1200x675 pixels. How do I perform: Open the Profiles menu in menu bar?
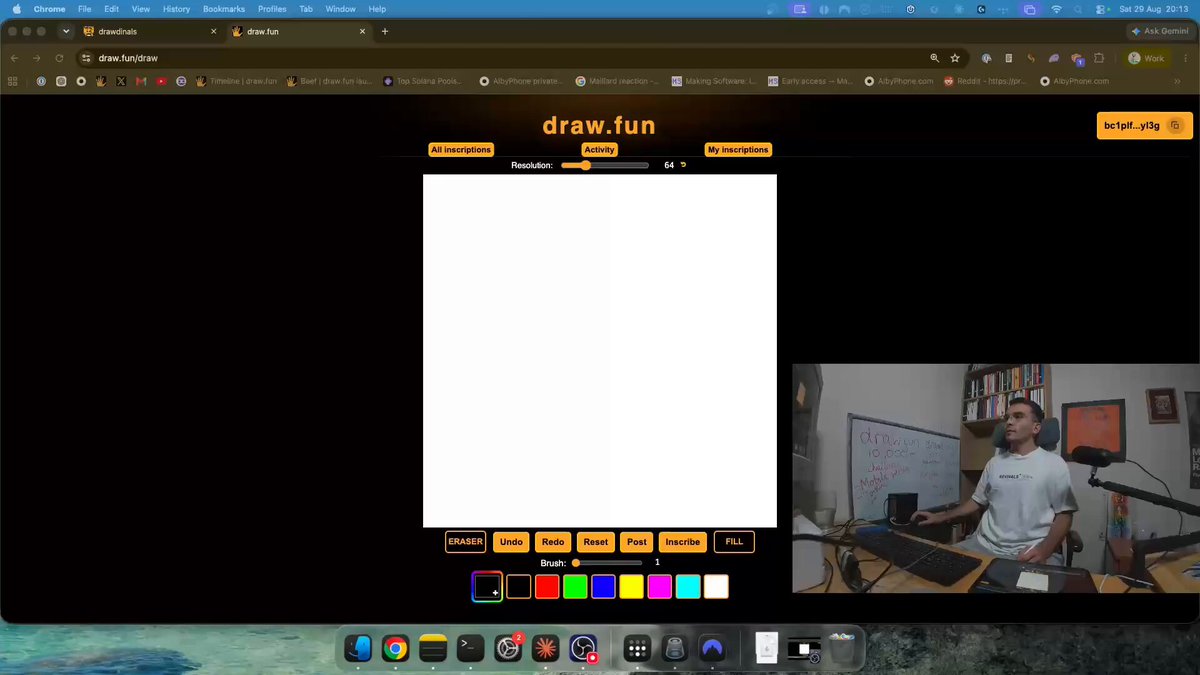click(272, 9)
